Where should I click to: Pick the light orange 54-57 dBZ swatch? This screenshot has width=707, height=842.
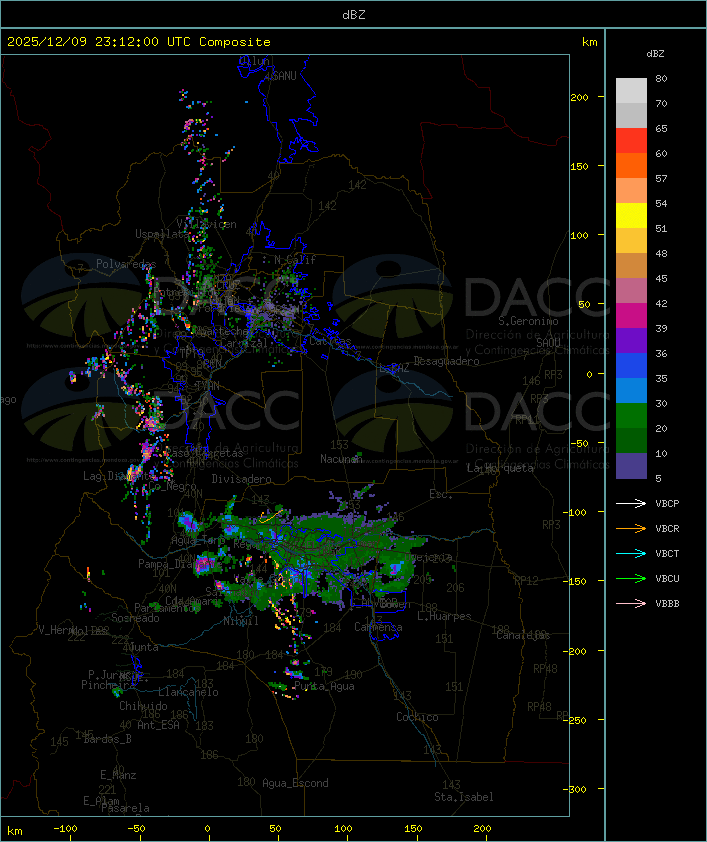(631, 191)
